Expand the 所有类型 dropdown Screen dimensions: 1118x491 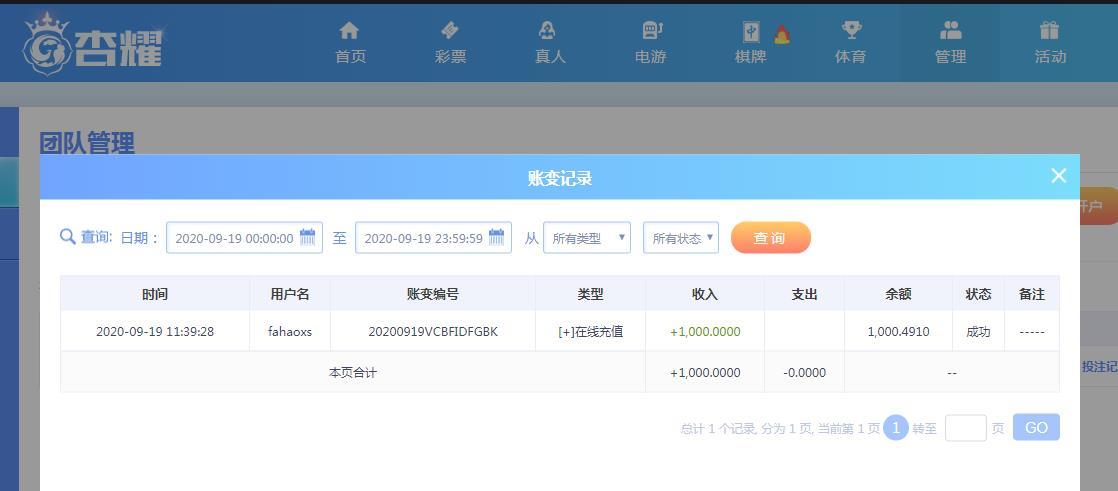[587, 237]
